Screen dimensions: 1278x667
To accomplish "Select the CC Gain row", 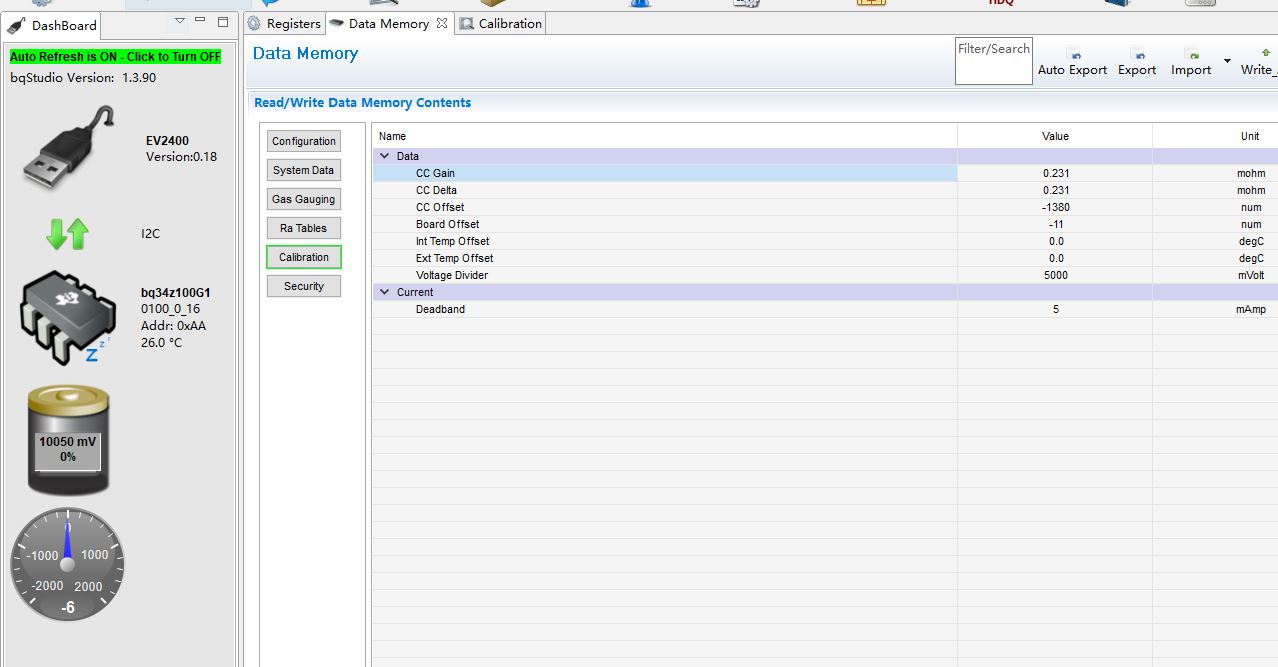I will tap(825, 173).
